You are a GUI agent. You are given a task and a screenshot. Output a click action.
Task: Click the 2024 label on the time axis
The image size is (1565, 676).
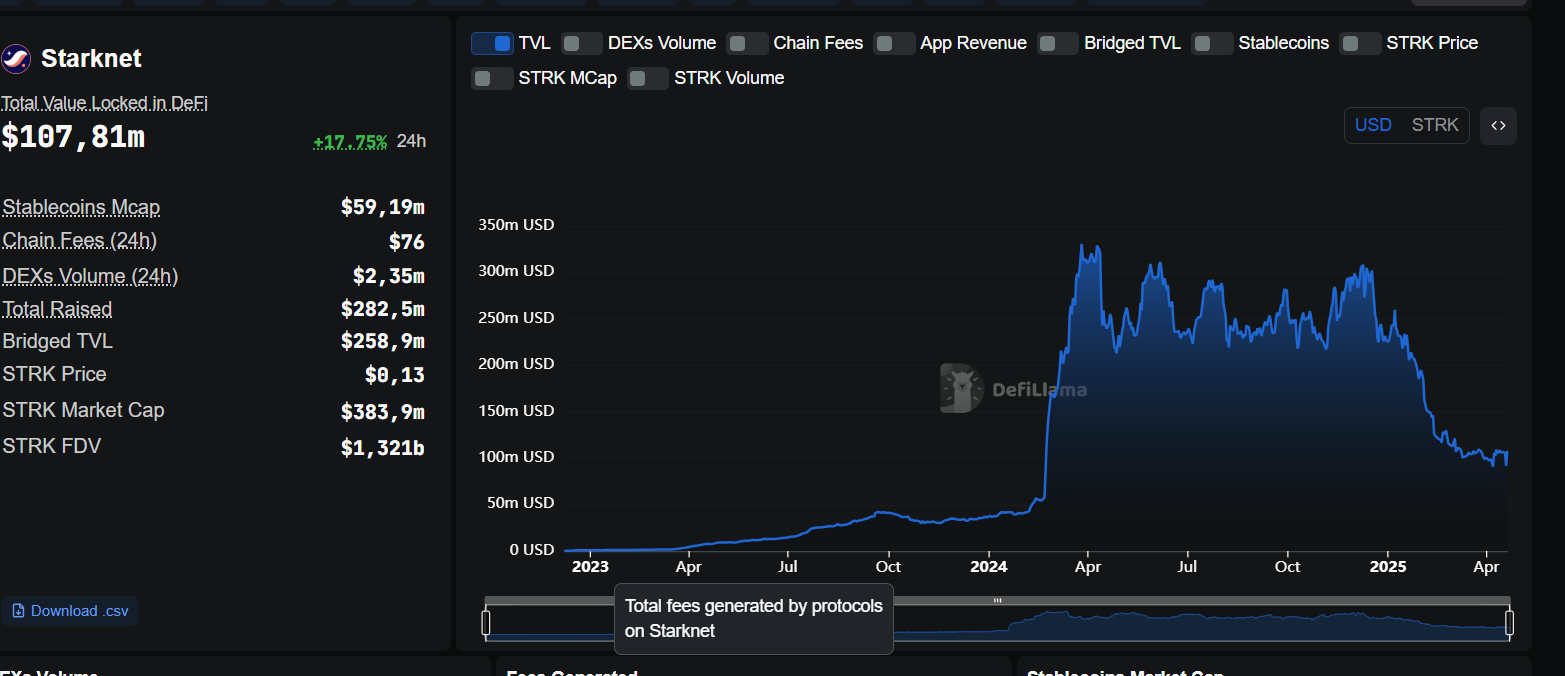click(988, 567)
